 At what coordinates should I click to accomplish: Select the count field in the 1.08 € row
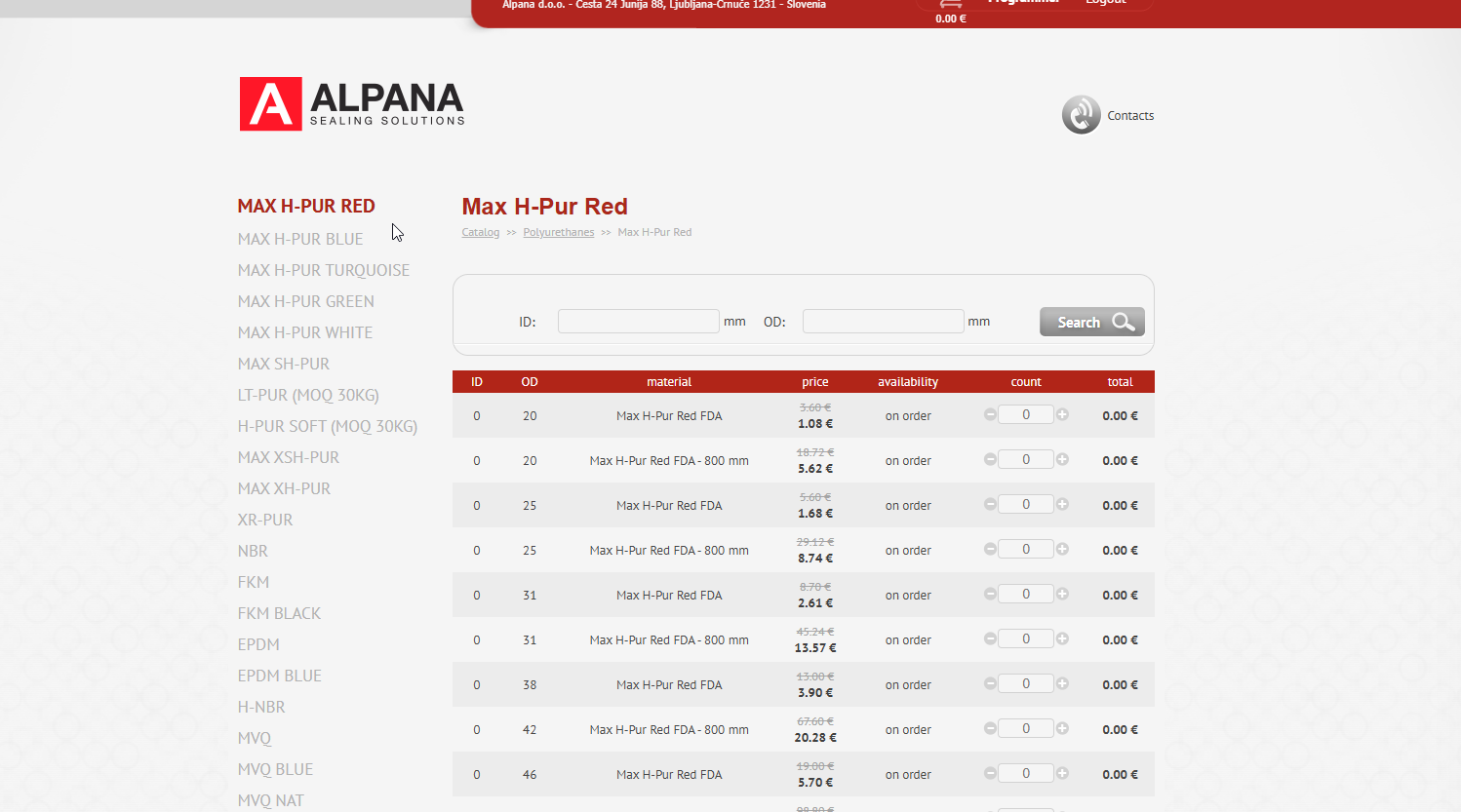1026,414
